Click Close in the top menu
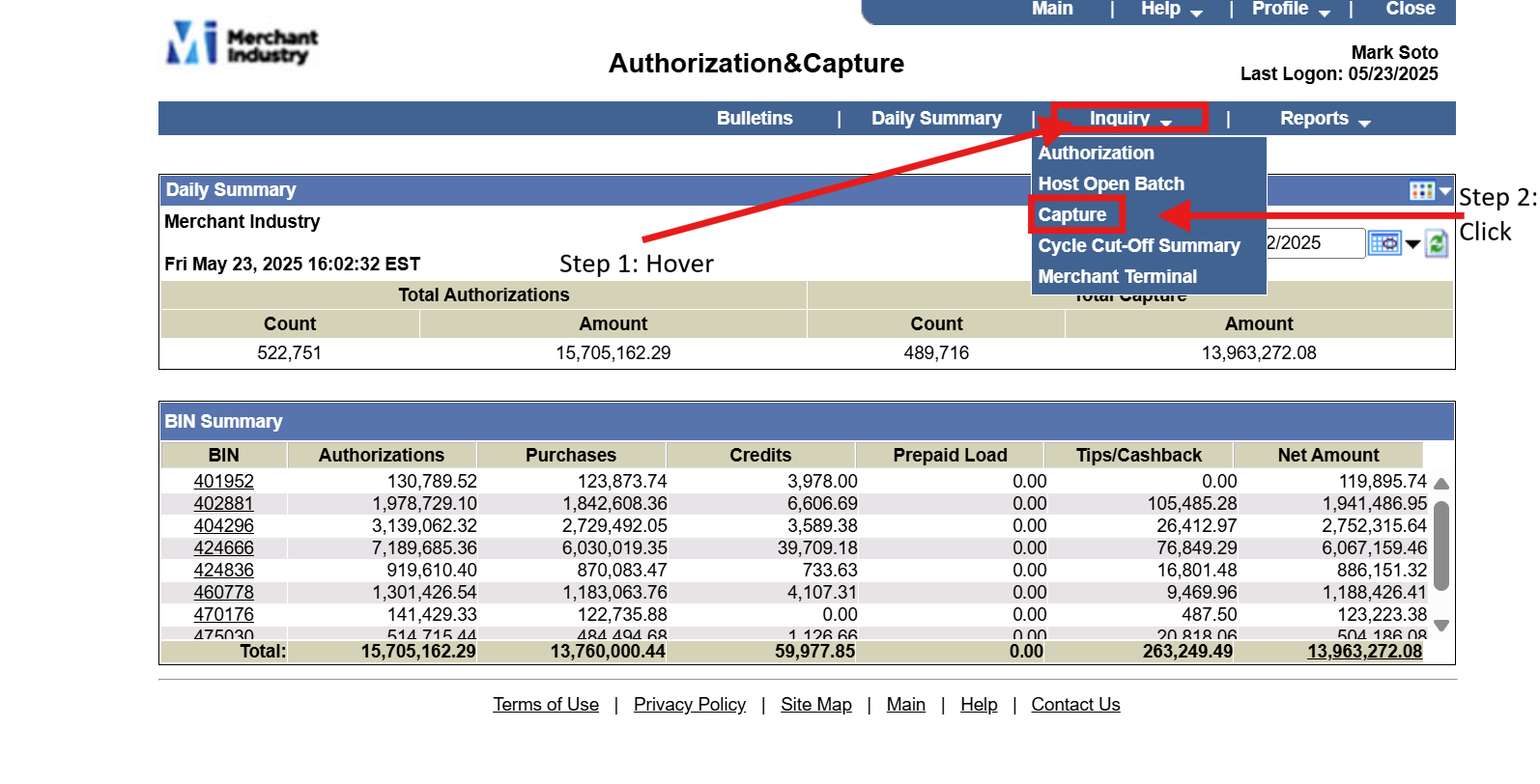The height and width of the screenshot is (784, 1540). point(1410,9)
